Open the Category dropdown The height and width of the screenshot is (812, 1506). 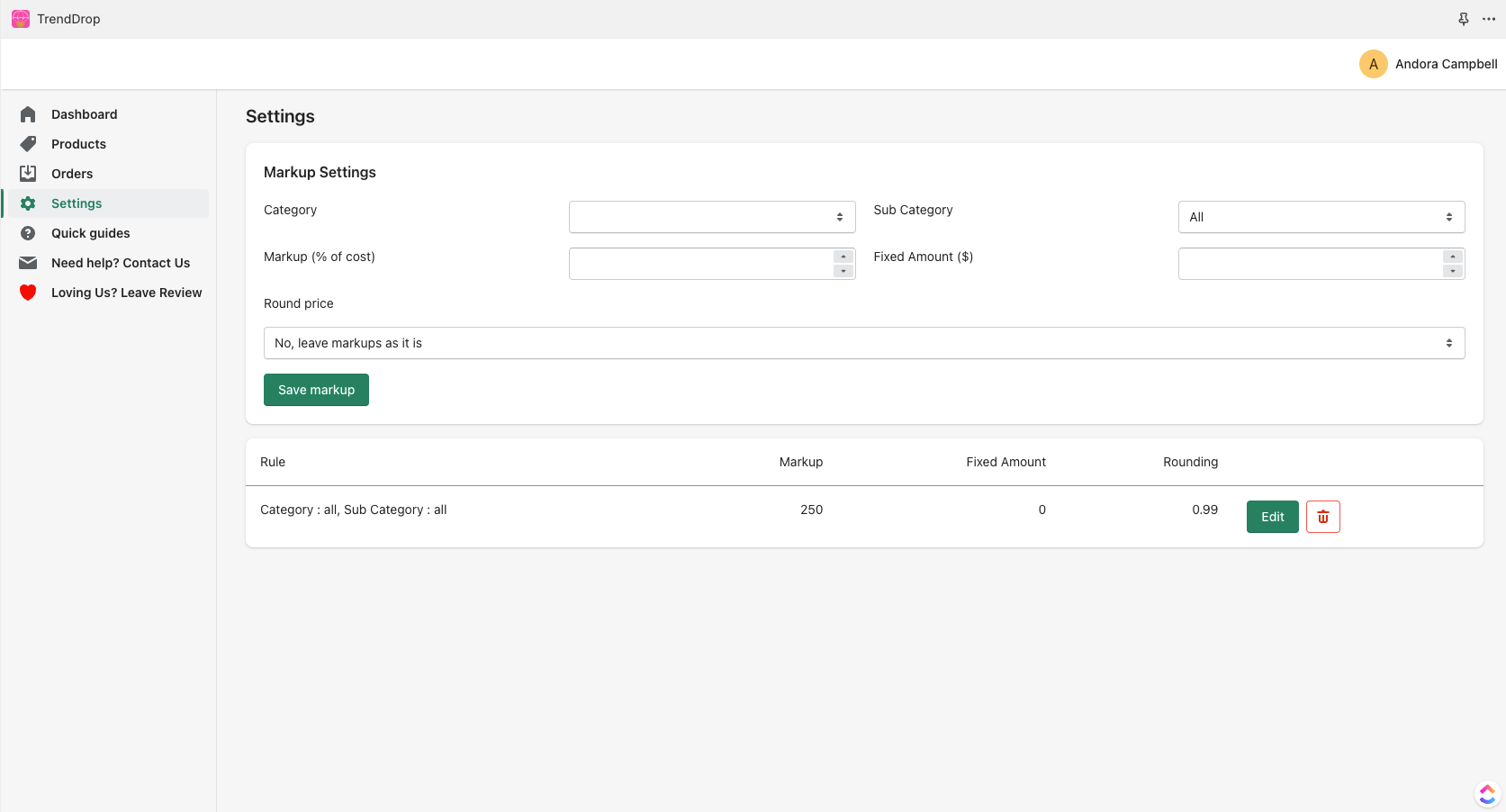click(712, 217)
